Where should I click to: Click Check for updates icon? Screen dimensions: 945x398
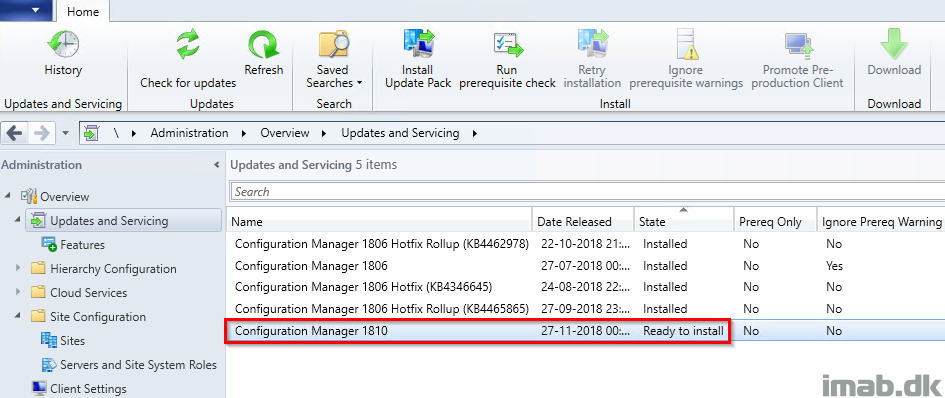(x=188, y=45)
